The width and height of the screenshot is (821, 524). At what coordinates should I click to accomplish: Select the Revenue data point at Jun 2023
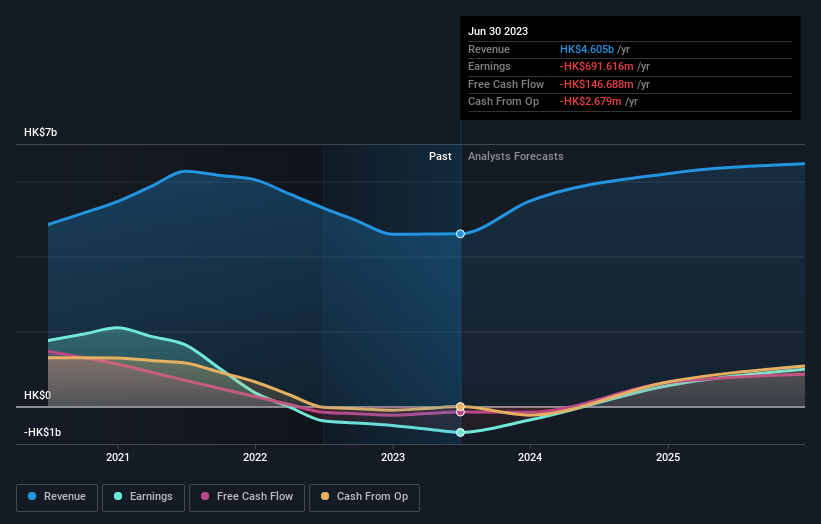460,234
